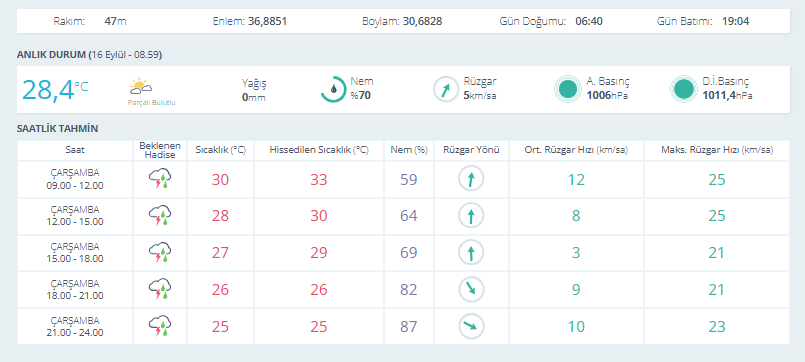Image resolution: width=805 pixels, height=362 pixels.
Task: Click the SAATLİK TAHMİN heading
Action: pos(58,128)
